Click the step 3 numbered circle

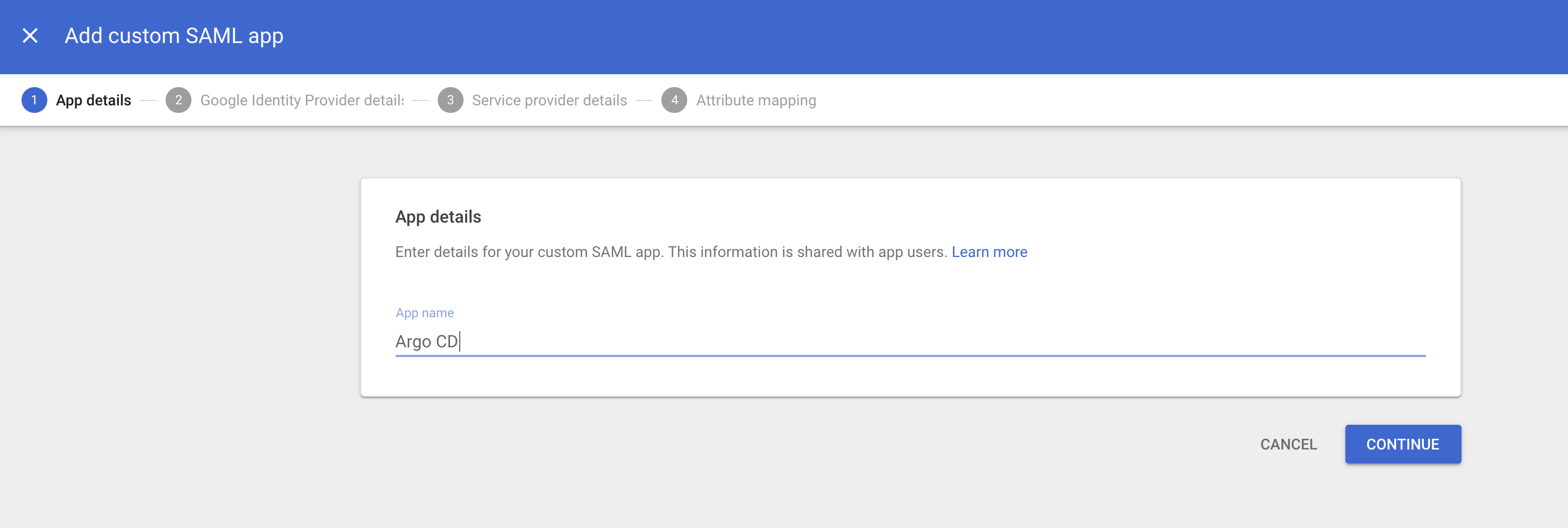450,101
